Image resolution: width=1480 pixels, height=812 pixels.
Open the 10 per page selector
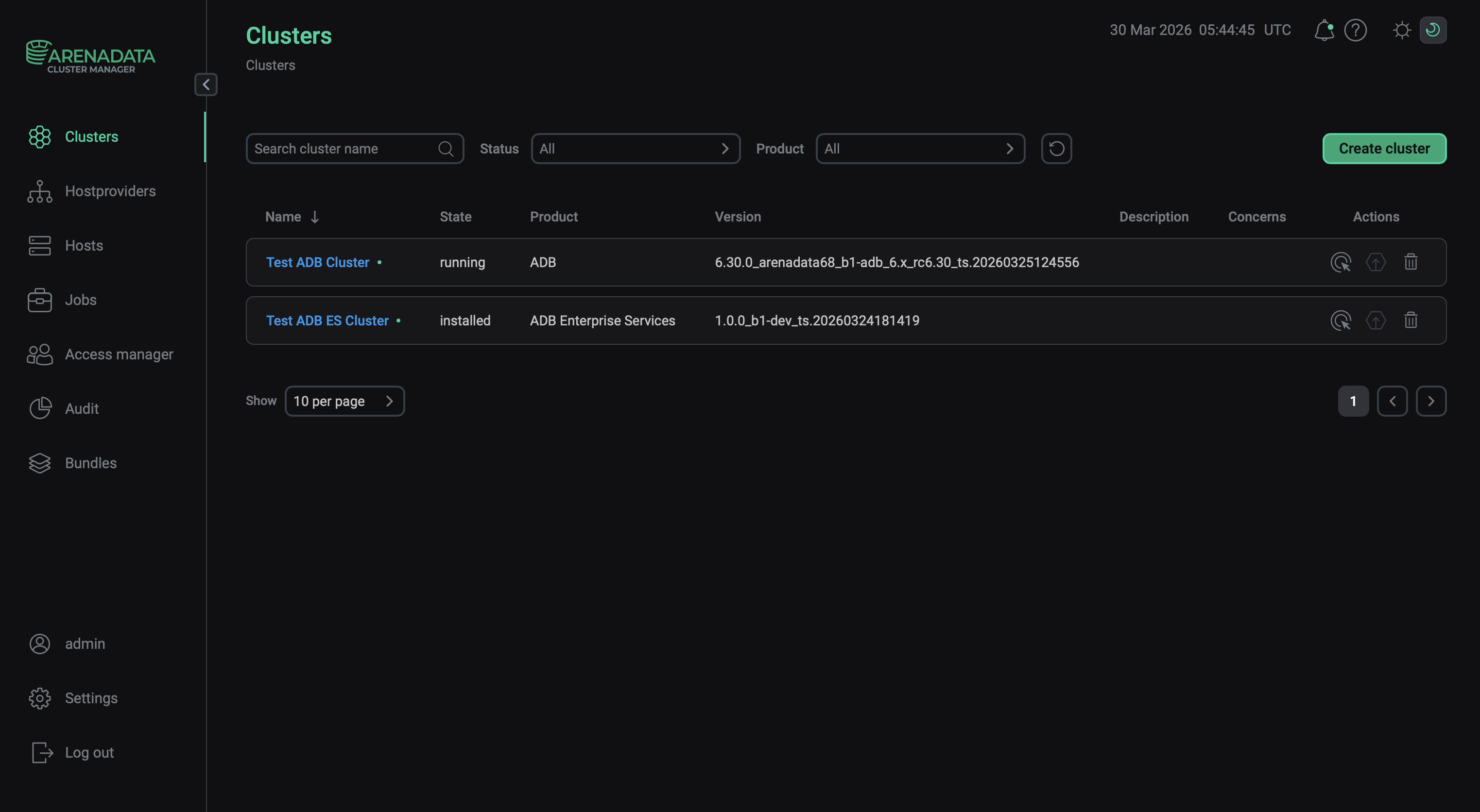344,401
